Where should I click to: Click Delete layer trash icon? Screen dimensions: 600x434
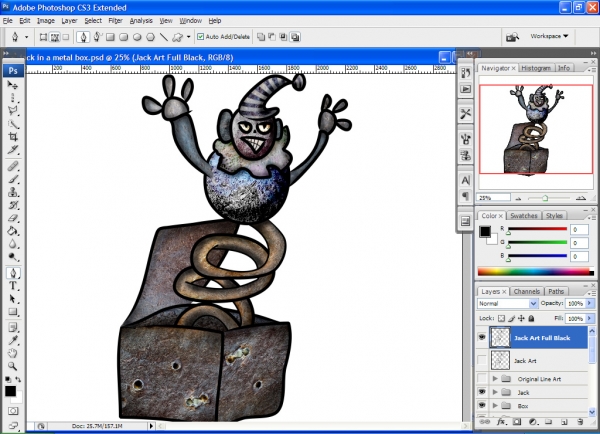(580, 422)
